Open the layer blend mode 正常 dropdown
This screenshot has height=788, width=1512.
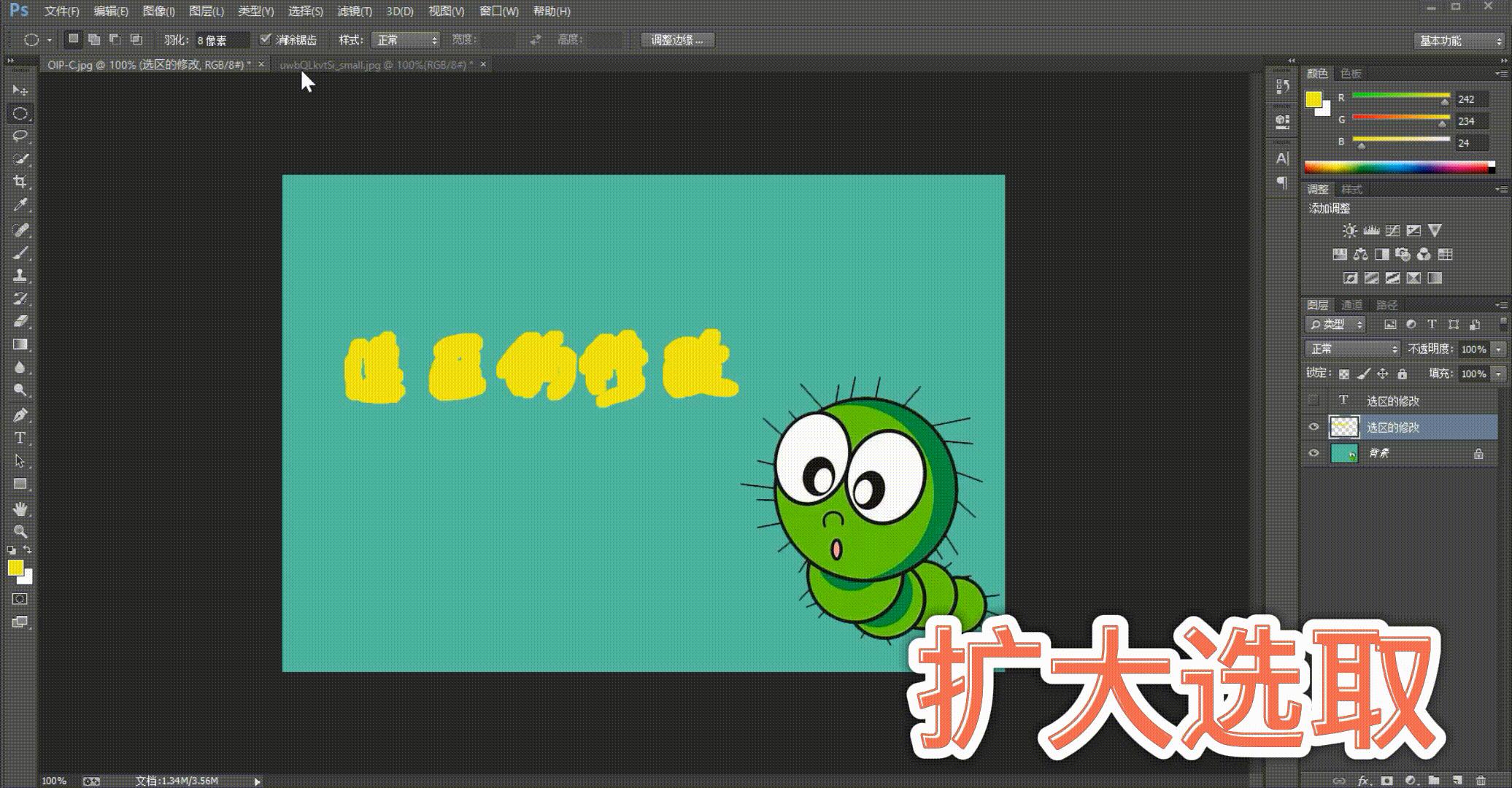[x=1352, y=349]
